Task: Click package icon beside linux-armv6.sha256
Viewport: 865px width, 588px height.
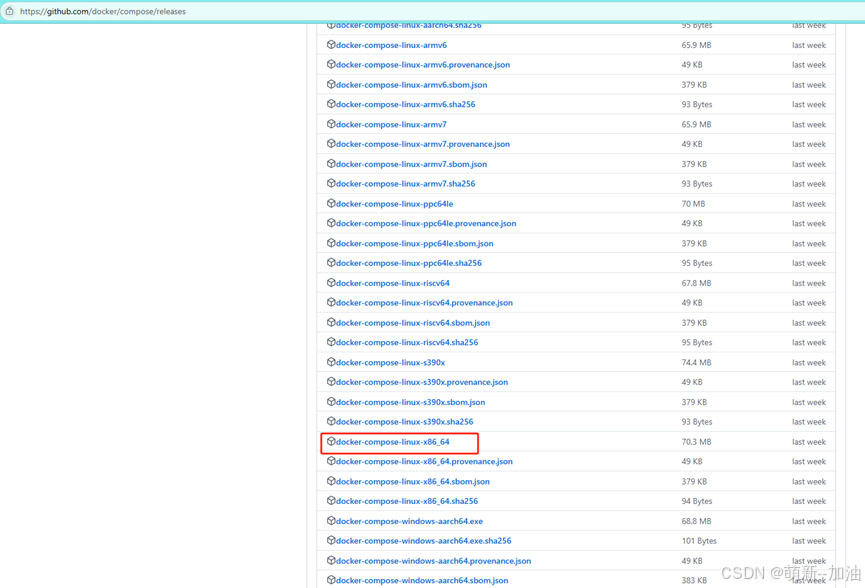Action: click(x=331, y=104)
